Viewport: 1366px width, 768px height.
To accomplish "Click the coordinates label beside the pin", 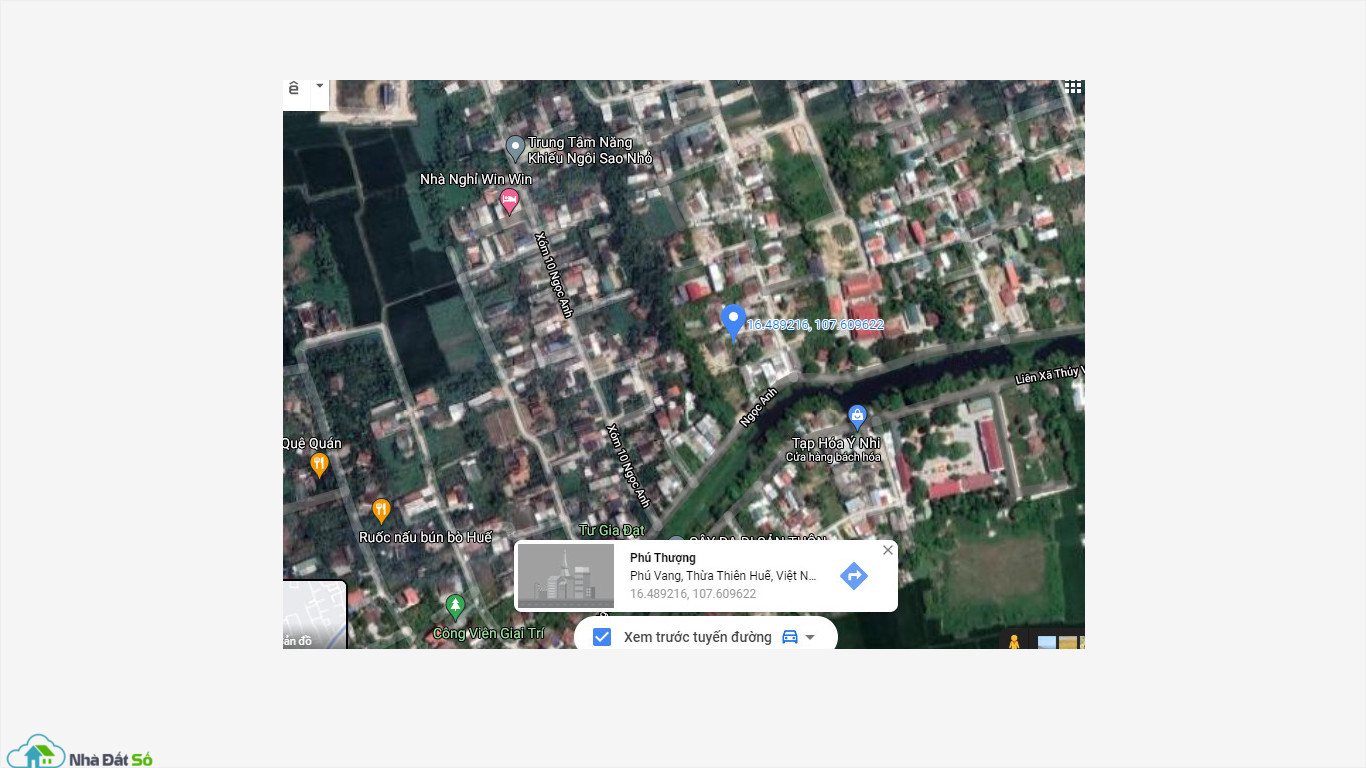I will click(815, 324).
